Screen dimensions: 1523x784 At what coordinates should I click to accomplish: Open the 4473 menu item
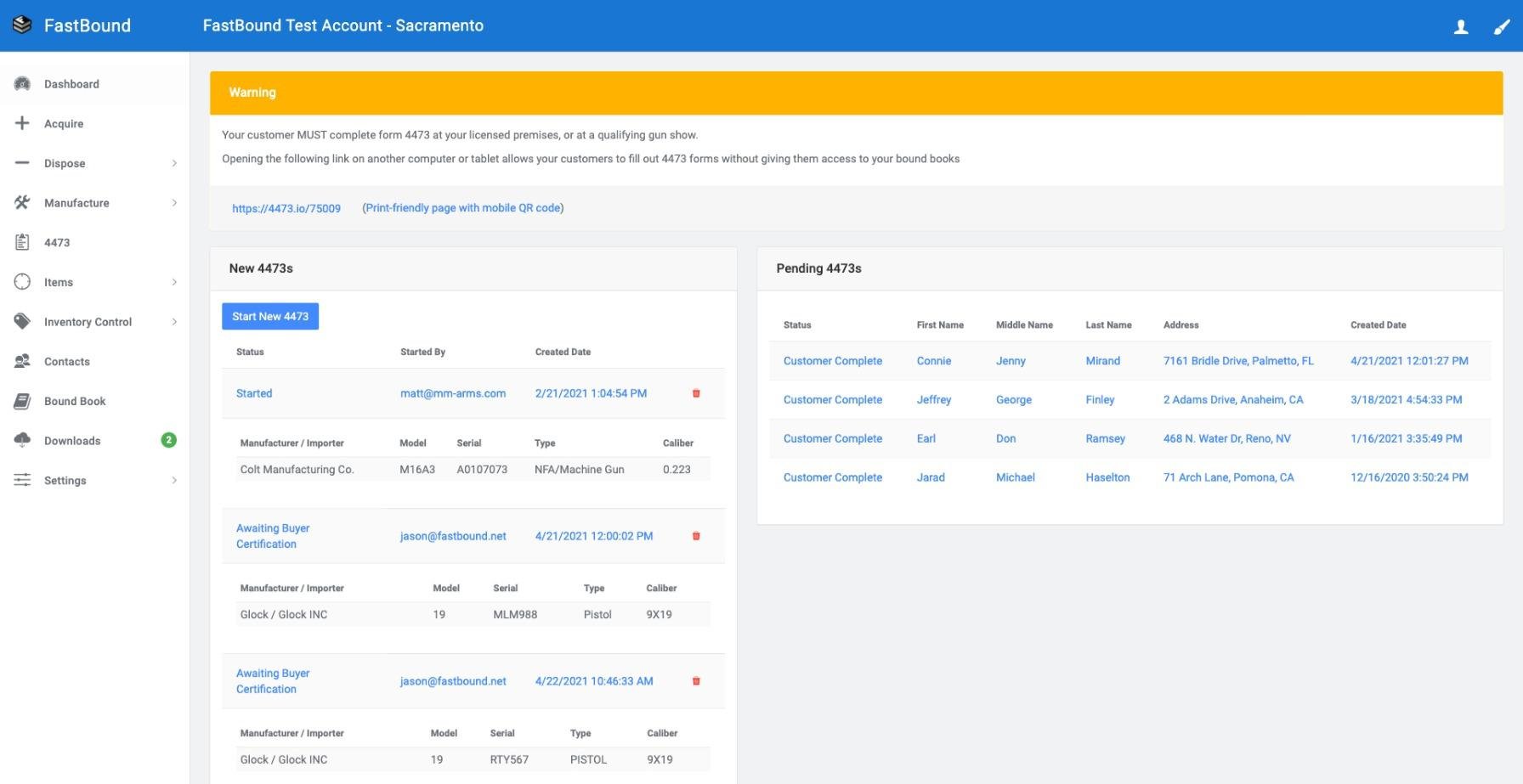point(57,243)
